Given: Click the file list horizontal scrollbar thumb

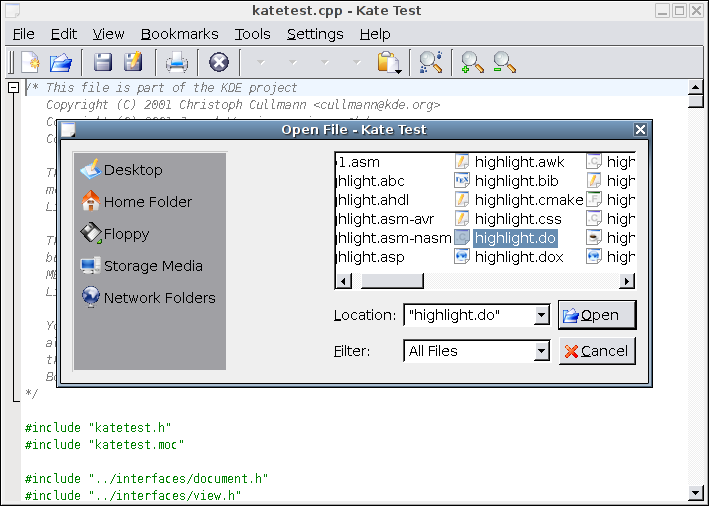Looking at the screenshot, I should coord(392,281).
